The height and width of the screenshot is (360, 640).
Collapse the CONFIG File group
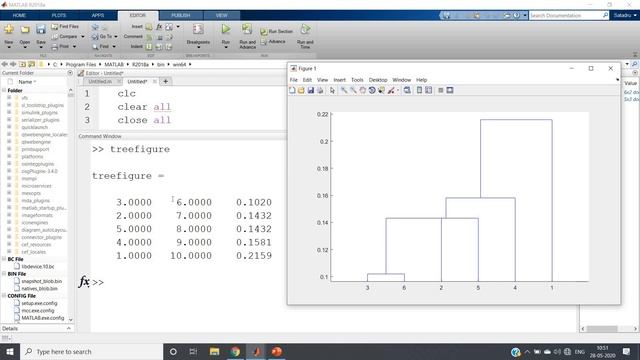pyautogui.click(x=4, y=296)
